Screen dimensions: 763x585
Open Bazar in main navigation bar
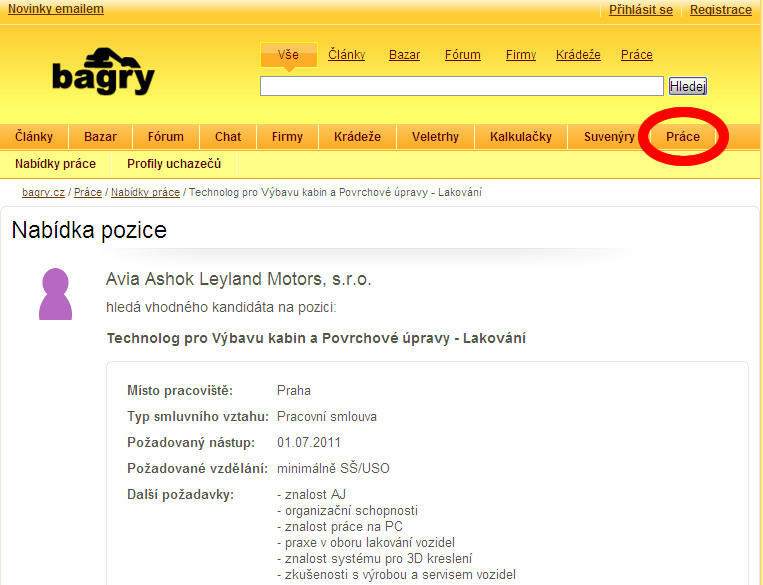[x=100, y=137]
